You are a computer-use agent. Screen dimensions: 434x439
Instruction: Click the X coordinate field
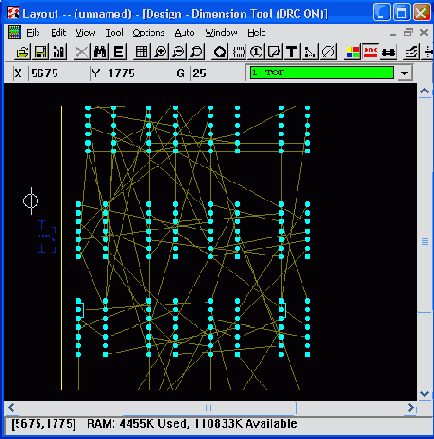point(58,73)
